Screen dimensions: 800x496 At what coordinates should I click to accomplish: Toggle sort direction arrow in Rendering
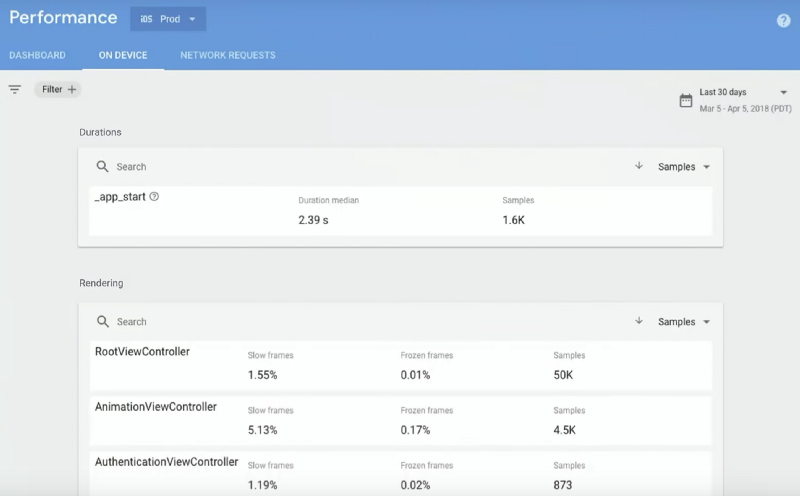coord(639,321)
